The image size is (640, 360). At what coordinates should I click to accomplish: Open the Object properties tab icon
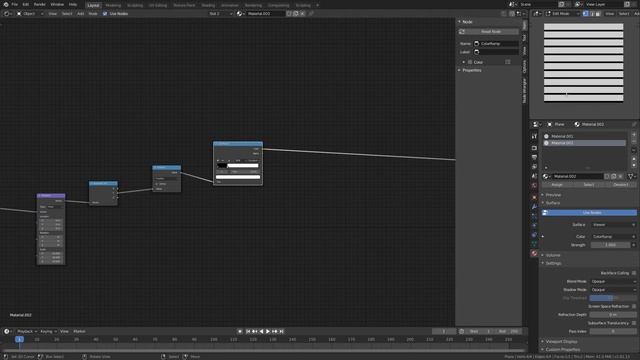click(534, 197)
